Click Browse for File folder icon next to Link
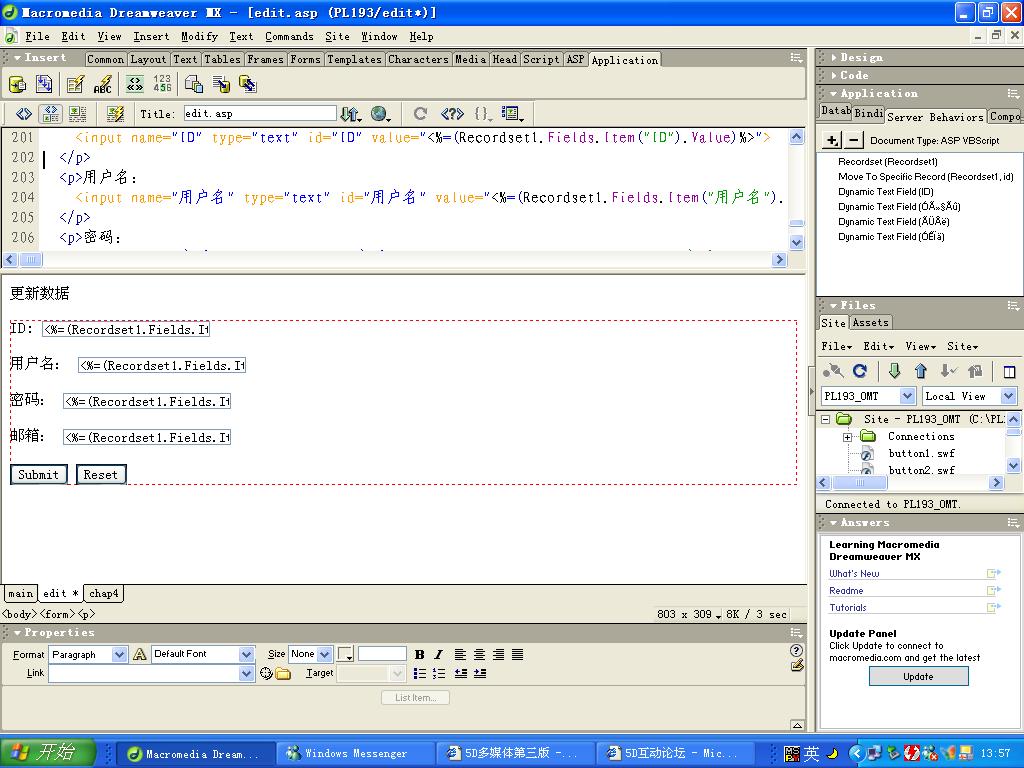This screenshot has width=1024, height=768. (283, 674)
